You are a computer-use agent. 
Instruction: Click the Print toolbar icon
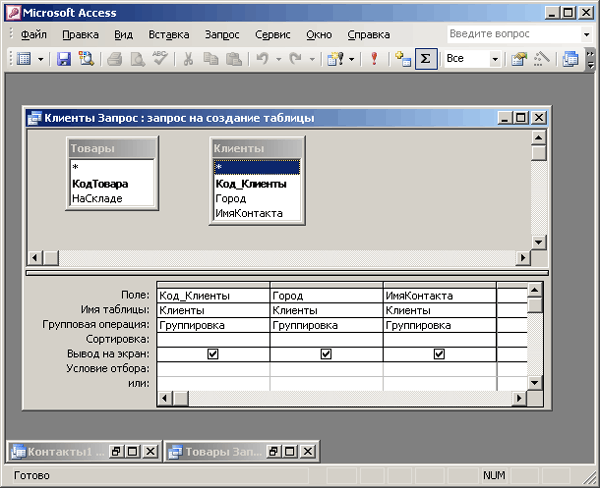pos(114,59)
